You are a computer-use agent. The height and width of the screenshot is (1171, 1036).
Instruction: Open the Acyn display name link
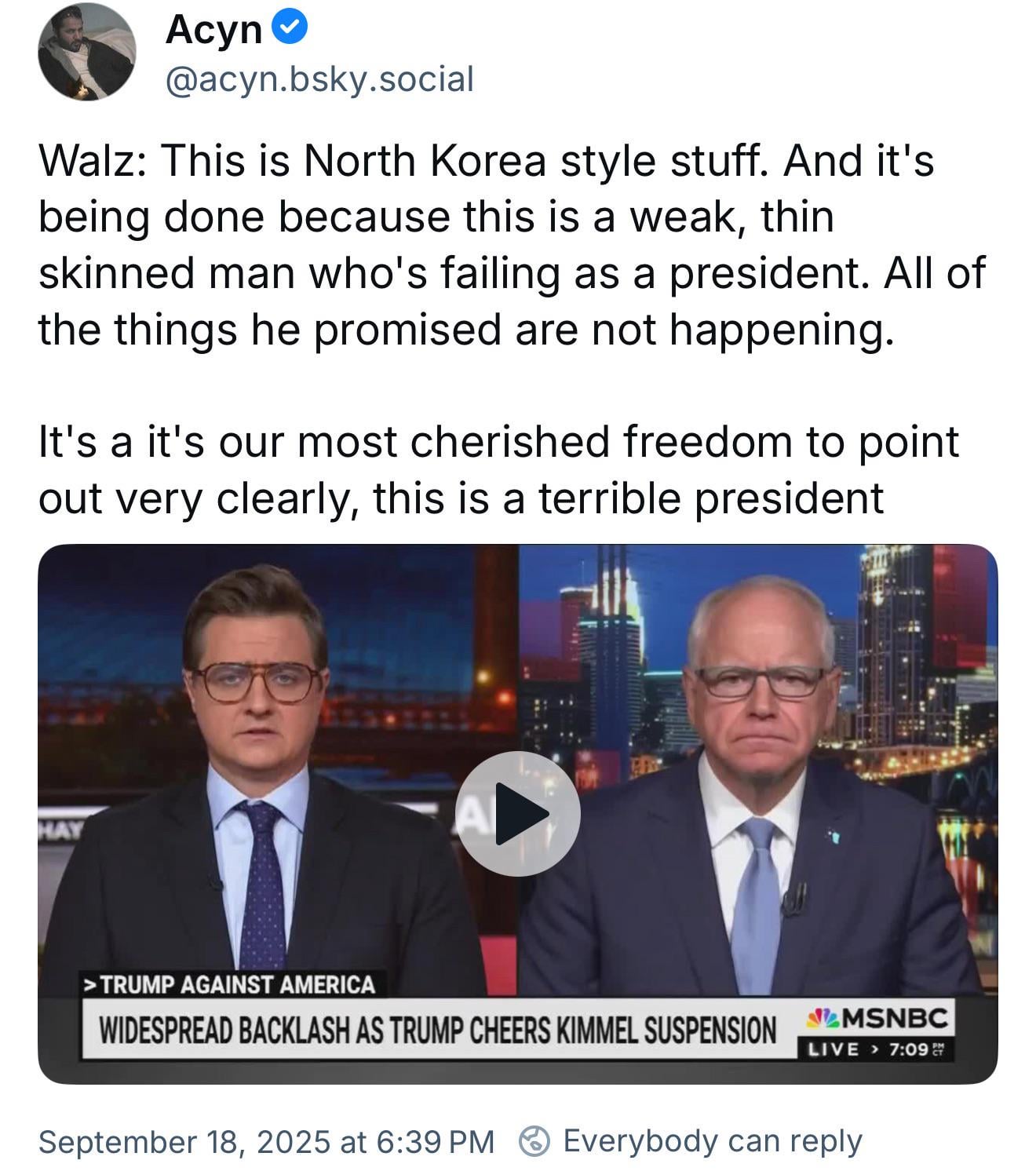[213, 30]
